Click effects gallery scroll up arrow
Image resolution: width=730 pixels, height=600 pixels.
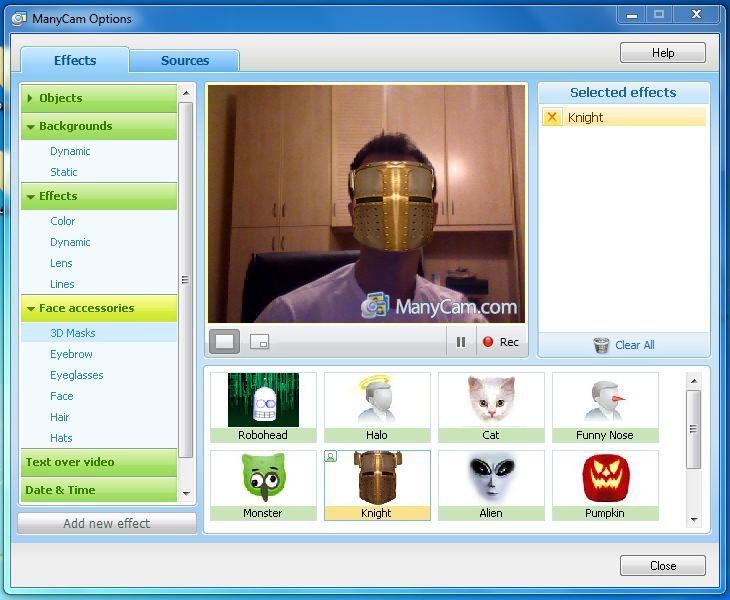click(694, 381)
